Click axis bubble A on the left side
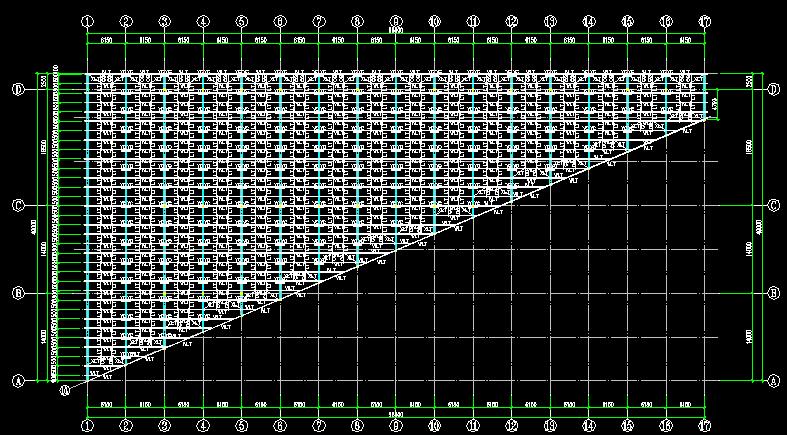Image resolution: width=787 pixels, height=435 pixels. coord(18,381)
